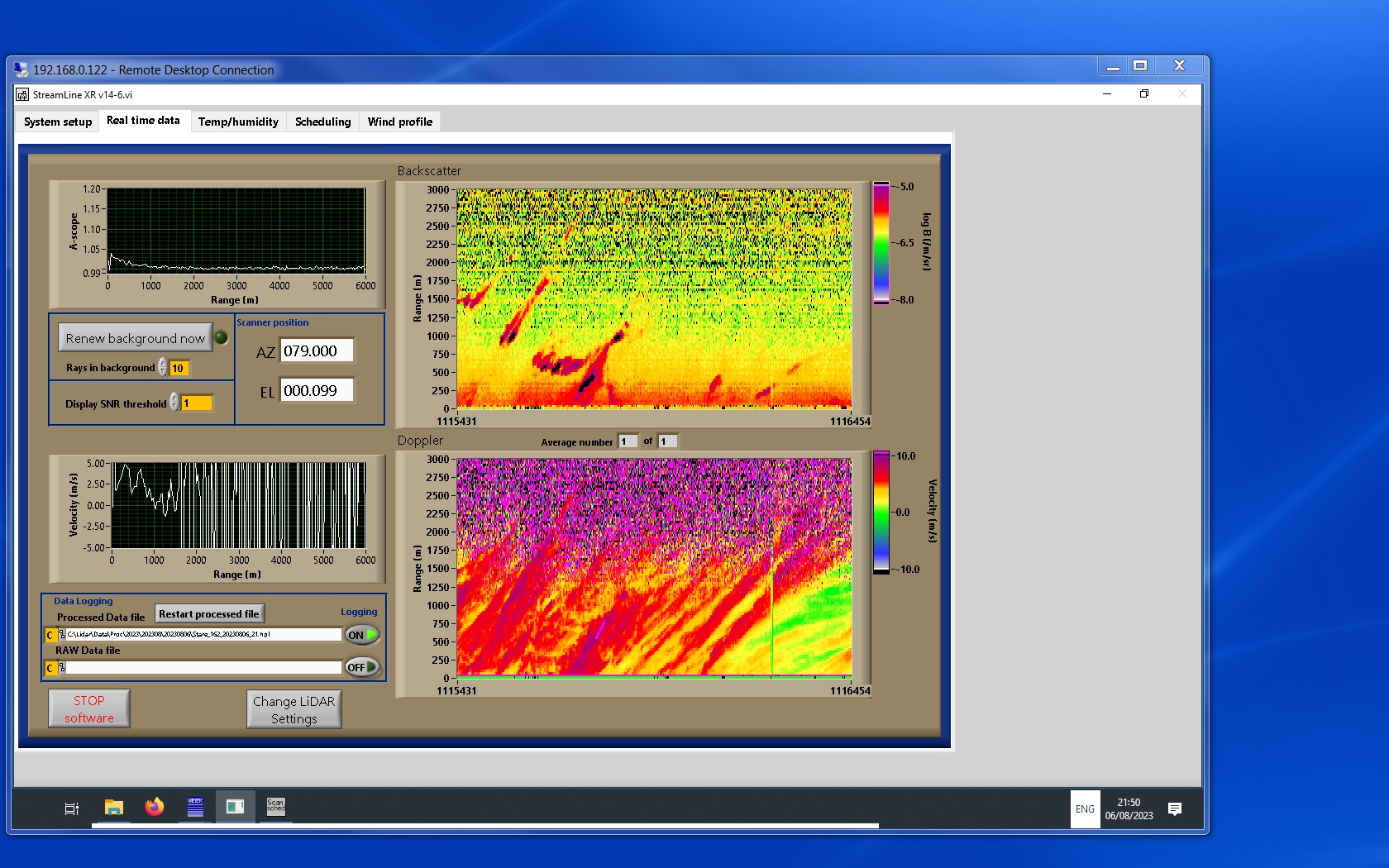1389x868 pixels.
Task: Click the Task View taskbar icon
Action: tap(72, 808)
